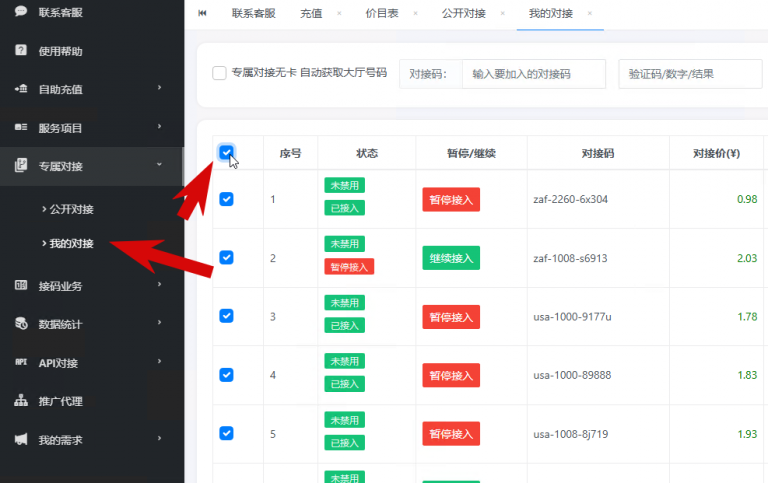
Task: Click the 联系客服 chat bubble icon in sidebar
Action: (21, 11)
